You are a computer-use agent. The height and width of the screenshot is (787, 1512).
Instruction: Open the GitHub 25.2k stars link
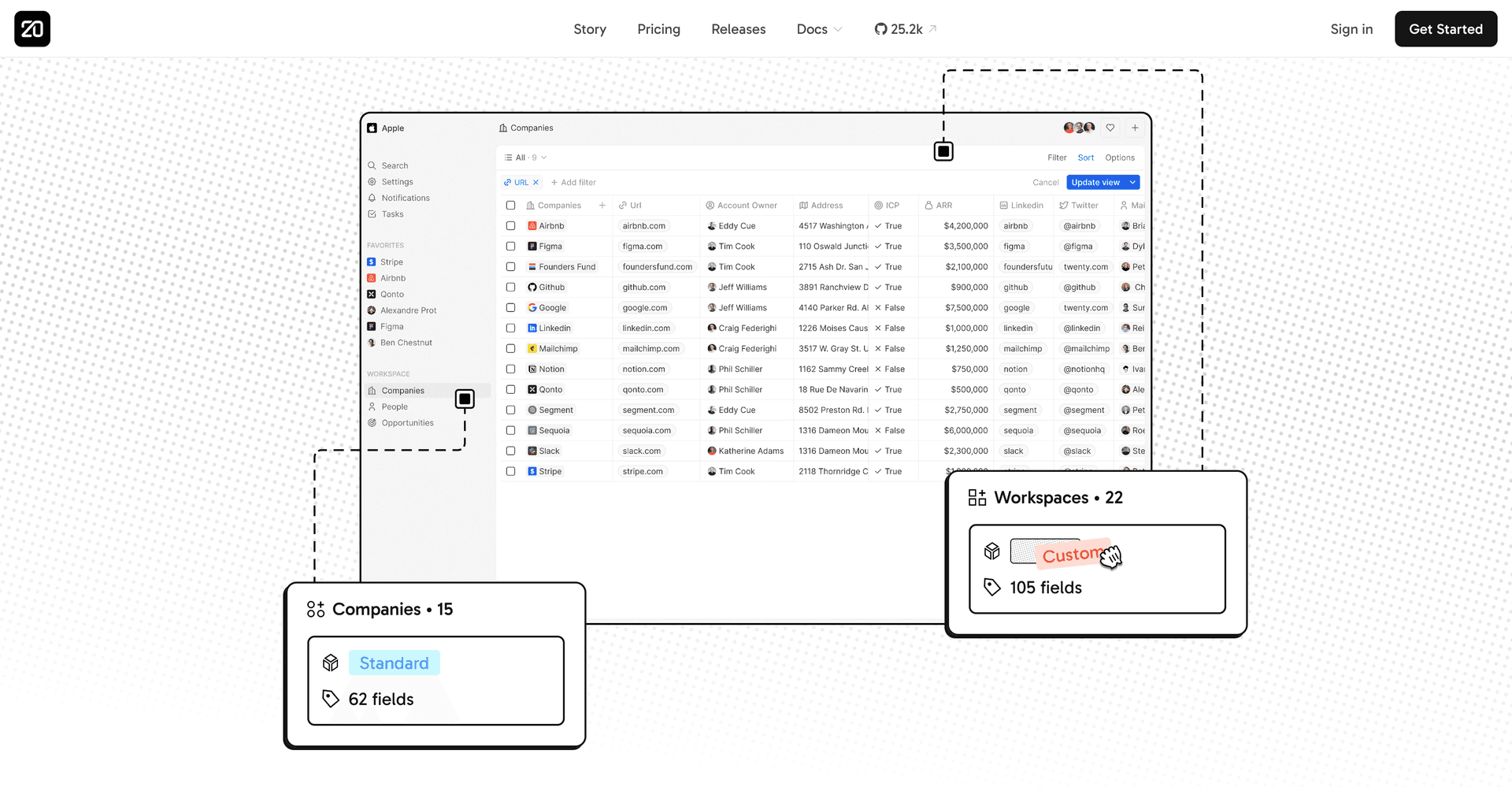click(905, 29)
